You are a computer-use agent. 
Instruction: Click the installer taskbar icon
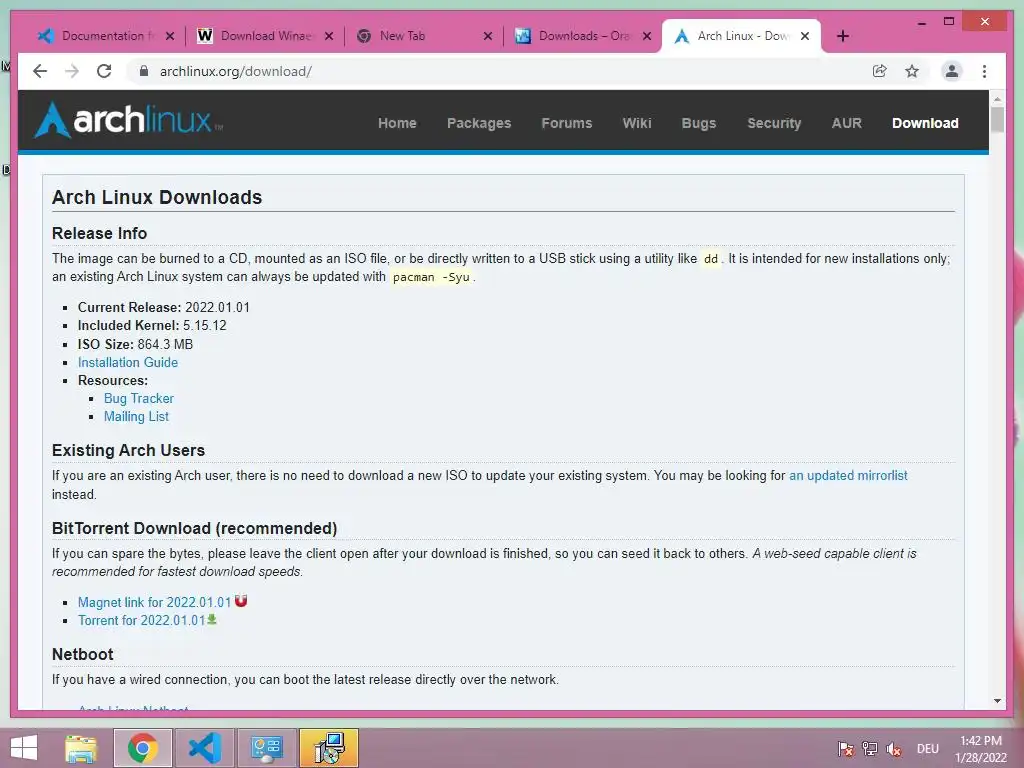pyautogui.click(x=328, y=748)
